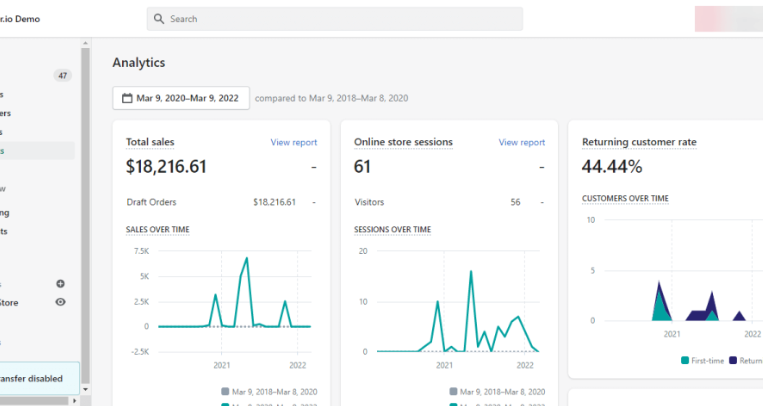Click the transfer disabled notice banner
Viewport: 763px width, 406px height.
(38, 378)
